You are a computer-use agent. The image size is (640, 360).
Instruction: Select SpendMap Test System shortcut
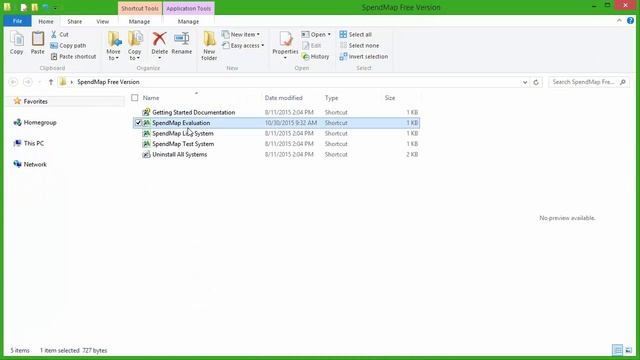183,144
